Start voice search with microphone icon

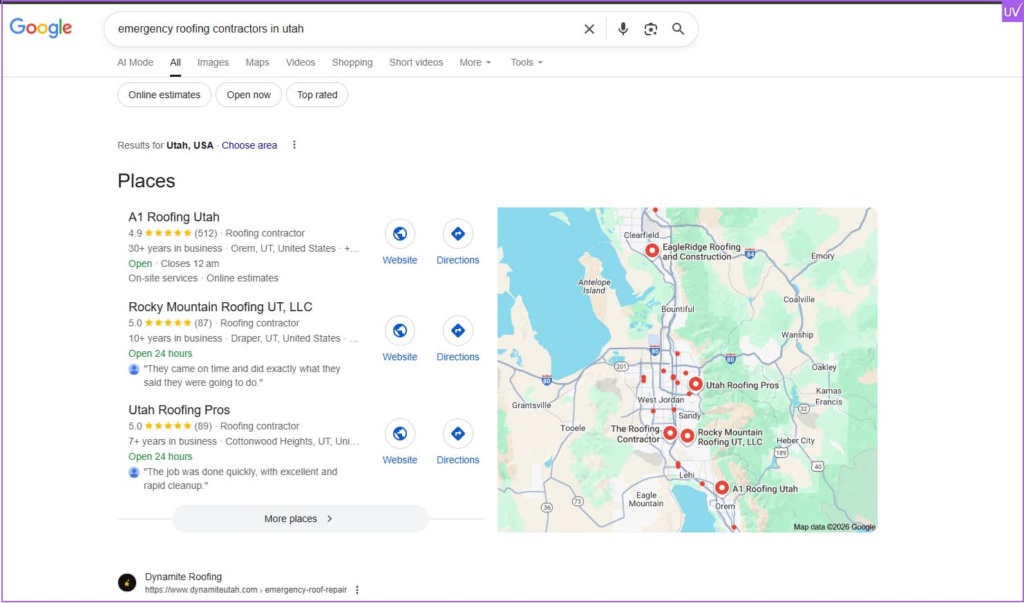pyautogui.click(x=623, y=29)
